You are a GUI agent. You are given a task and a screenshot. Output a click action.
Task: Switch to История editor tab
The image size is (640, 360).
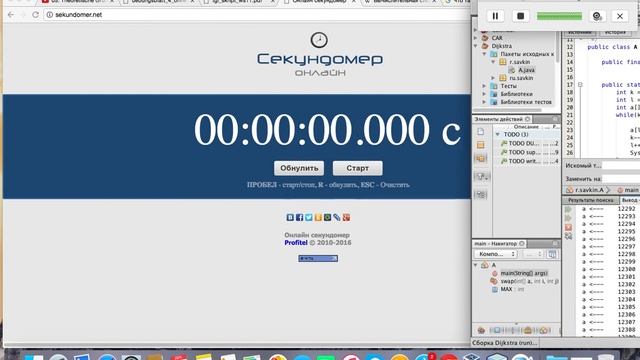(615, 32)
